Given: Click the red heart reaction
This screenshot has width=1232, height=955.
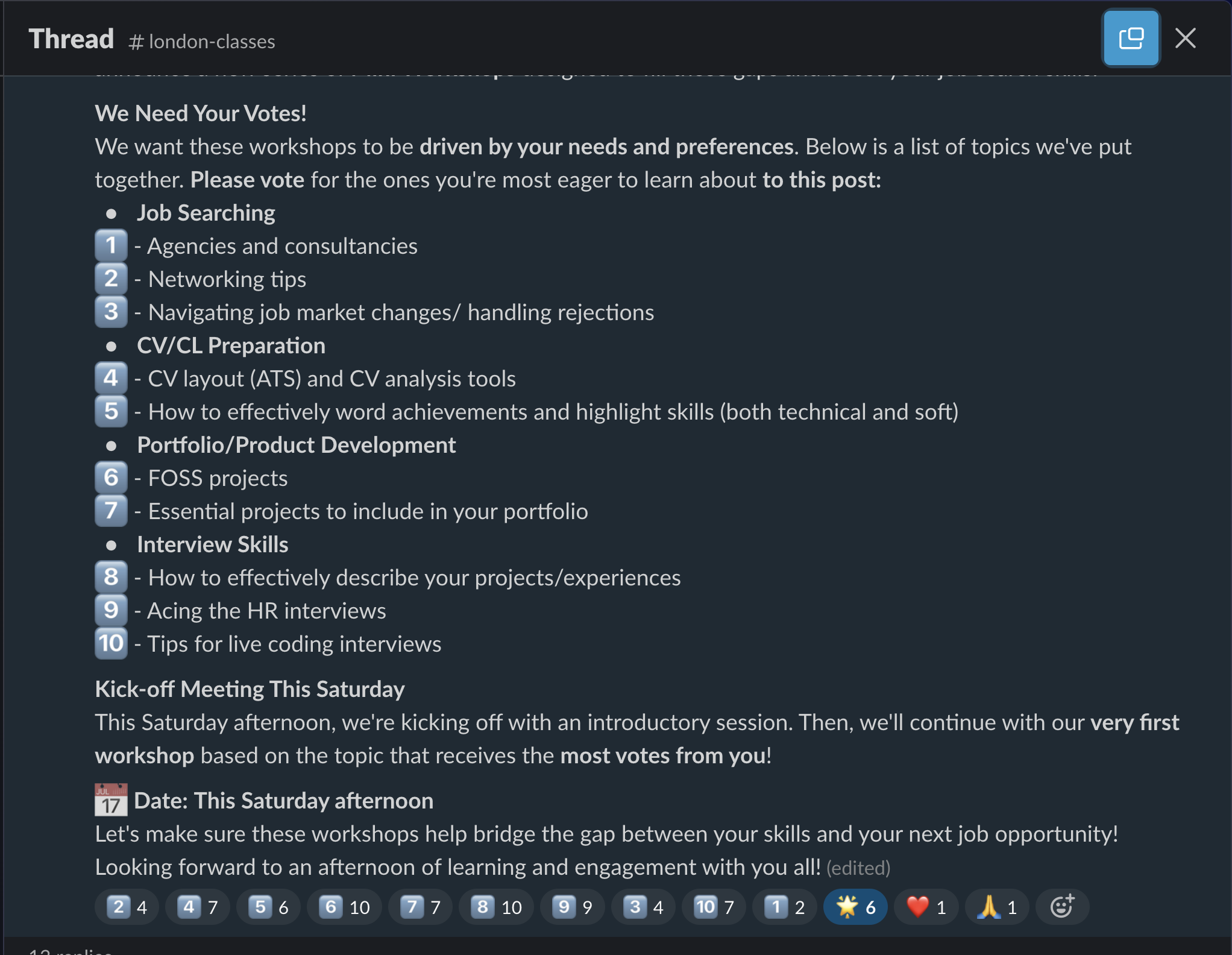Looking at the screenshot, I should 925,906.
